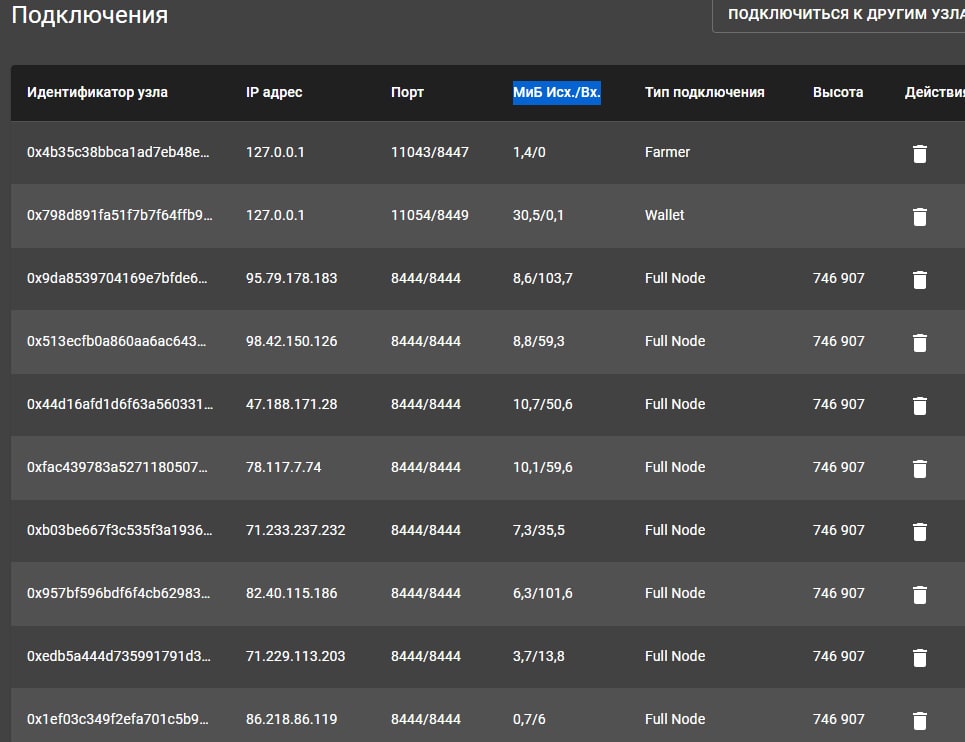Click traffic value 8,8/59,3

pyautogui.click(x=539, y=341)
